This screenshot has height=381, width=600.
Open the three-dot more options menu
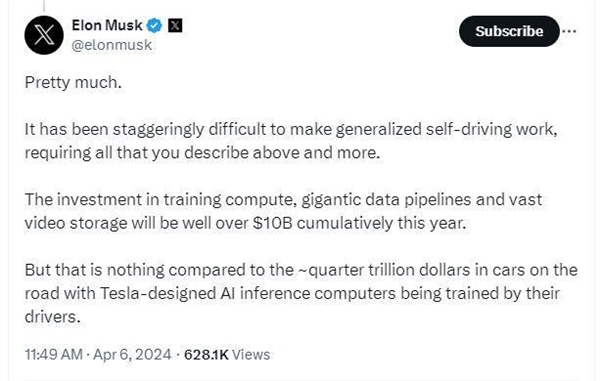point(570,31)
